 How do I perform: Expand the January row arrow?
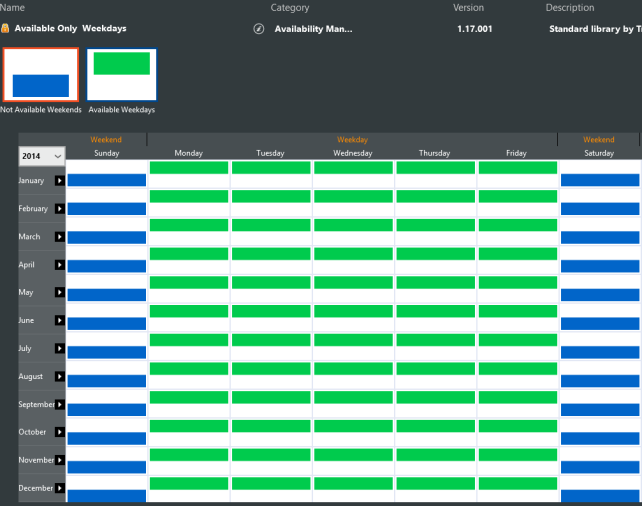coord(60,181)
